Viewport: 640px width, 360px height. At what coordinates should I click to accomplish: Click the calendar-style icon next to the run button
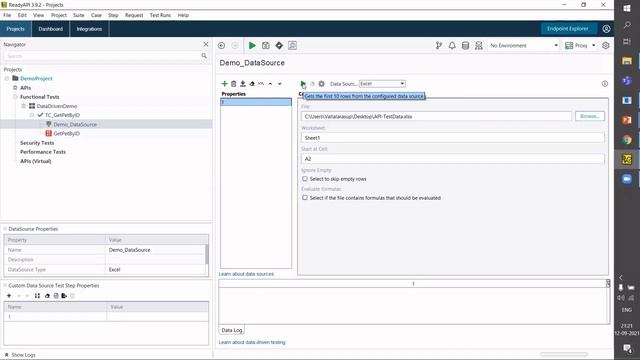pos(266,45)
